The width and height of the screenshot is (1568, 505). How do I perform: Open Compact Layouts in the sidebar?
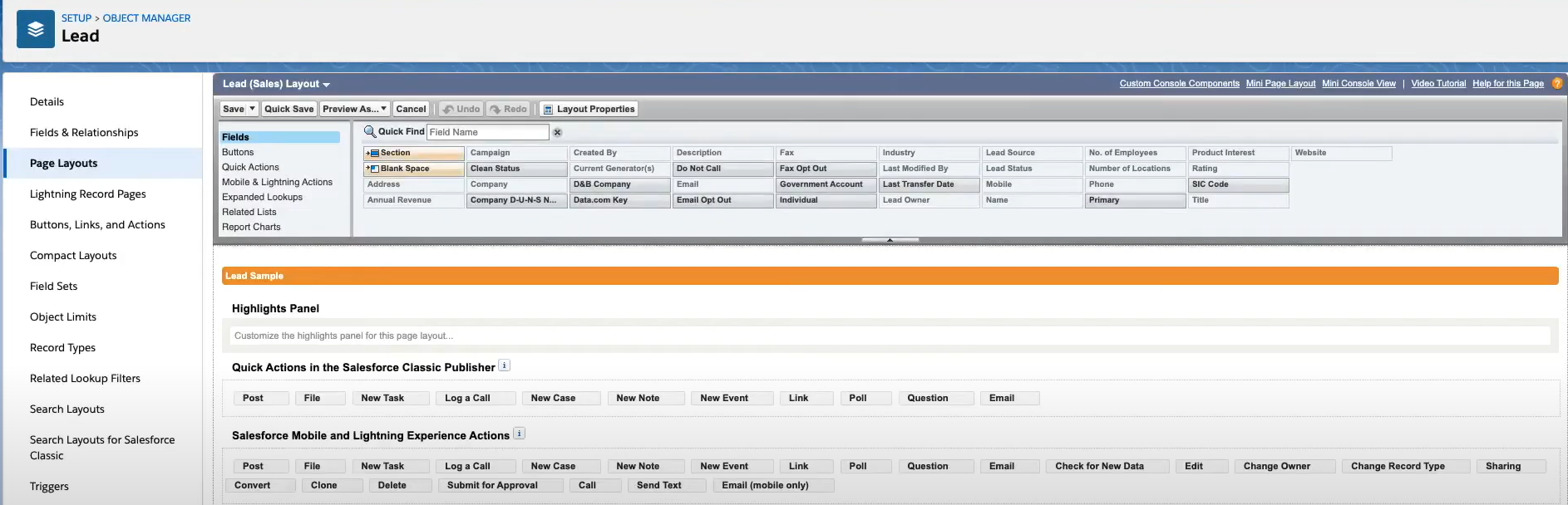pyautogui.click(x=73, y=255)
